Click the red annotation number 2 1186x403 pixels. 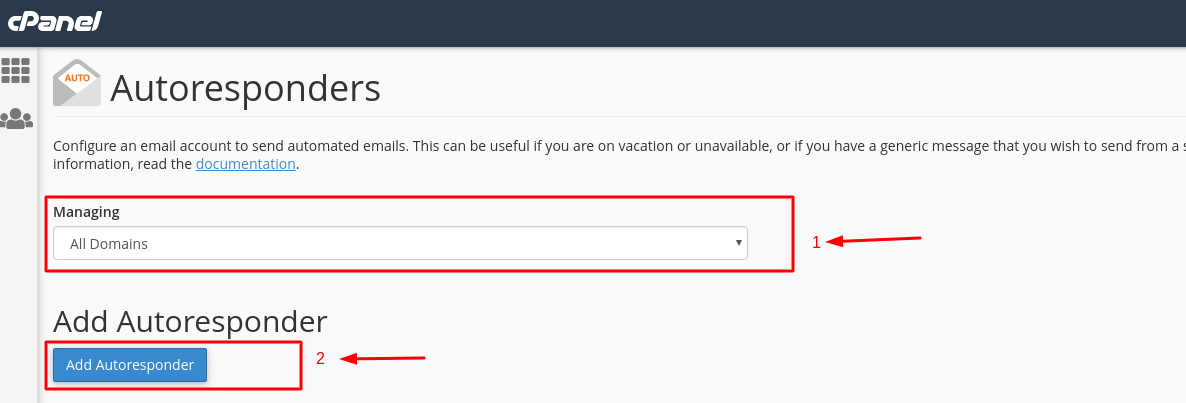tap(320, 358)
